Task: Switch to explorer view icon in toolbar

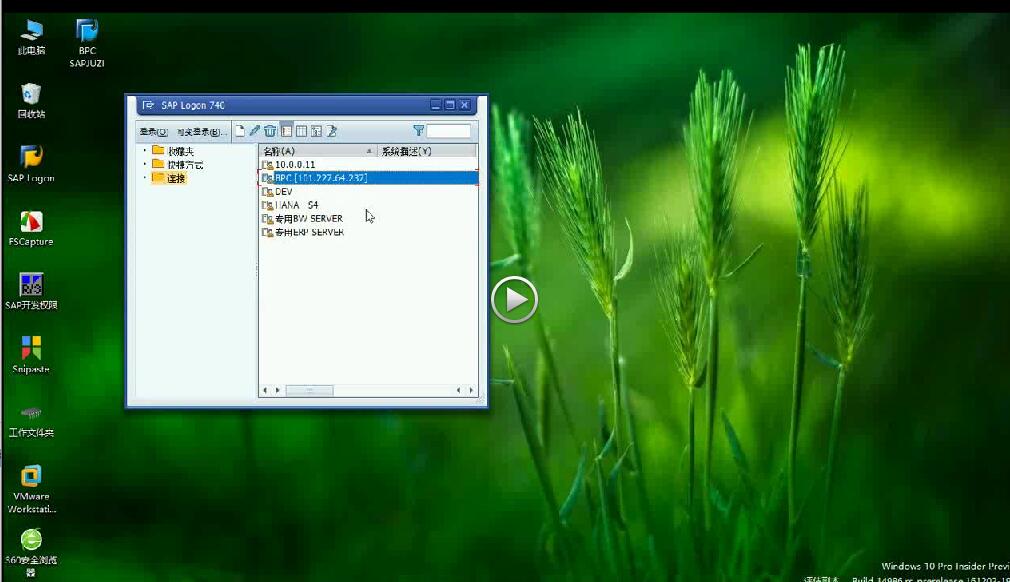Action: tap(286, 131)
